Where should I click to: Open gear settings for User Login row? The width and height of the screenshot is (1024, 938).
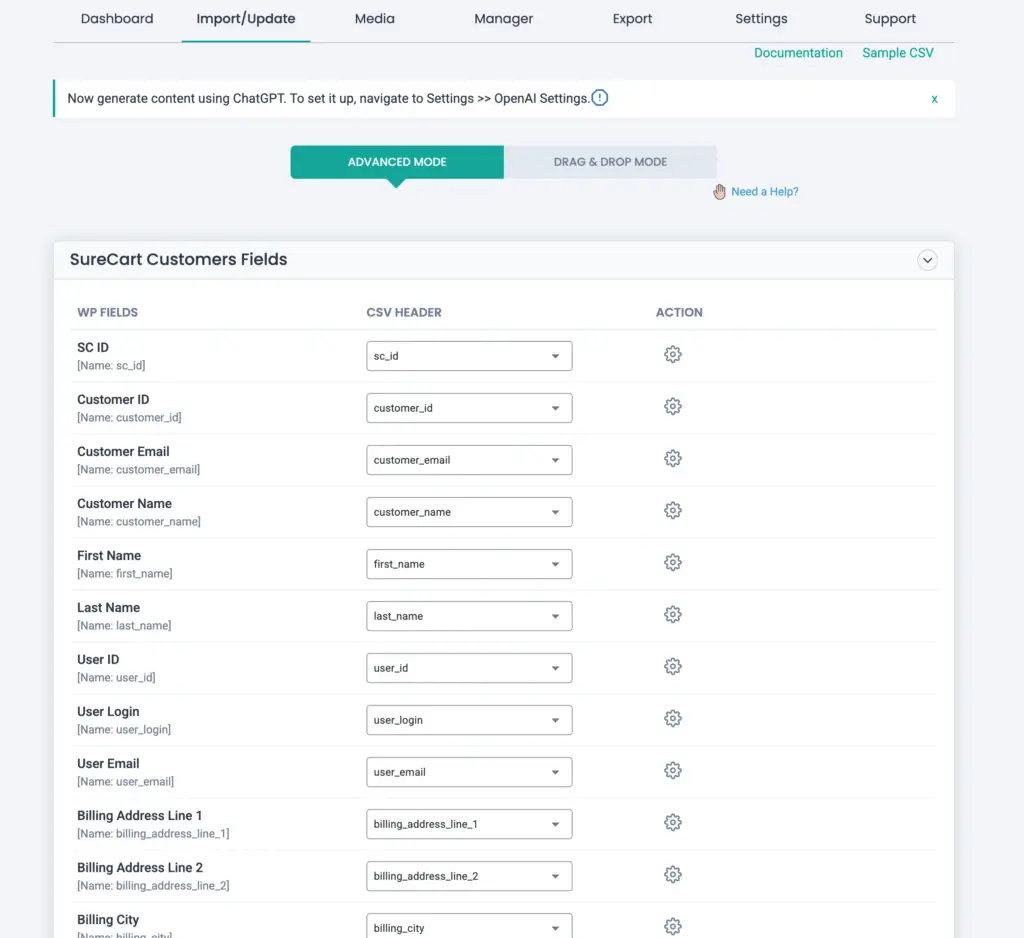(x=672, y=718)
